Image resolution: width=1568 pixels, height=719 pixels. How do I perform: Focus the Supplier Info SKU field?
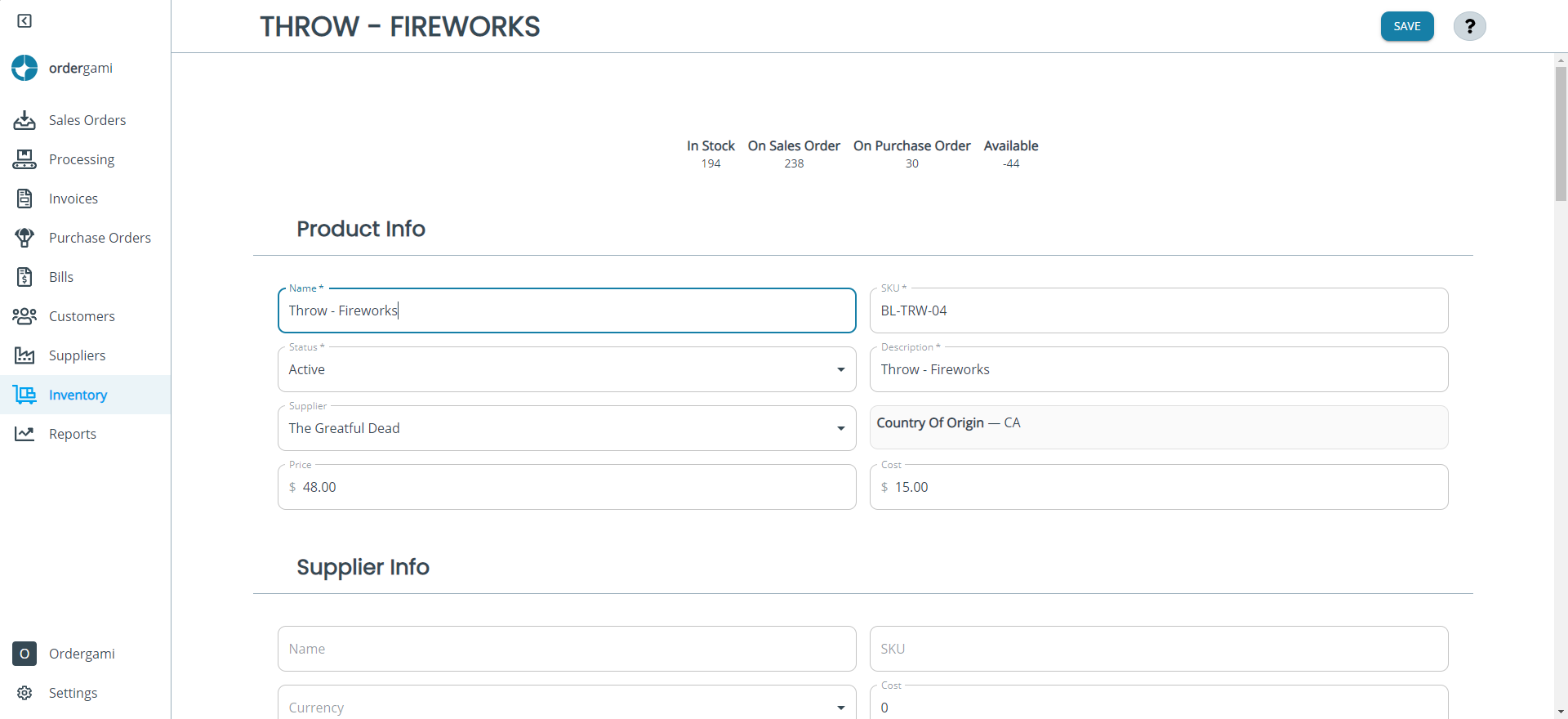(x=1159, y=649)
